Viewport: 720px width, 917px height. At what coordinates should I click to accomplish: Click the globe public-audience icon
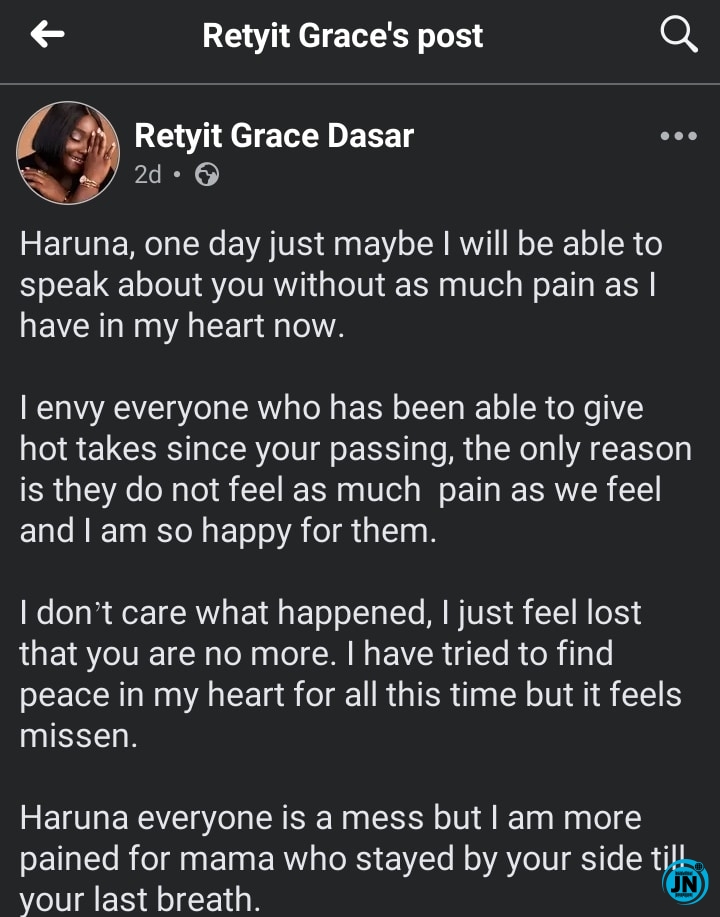point(207,175)
